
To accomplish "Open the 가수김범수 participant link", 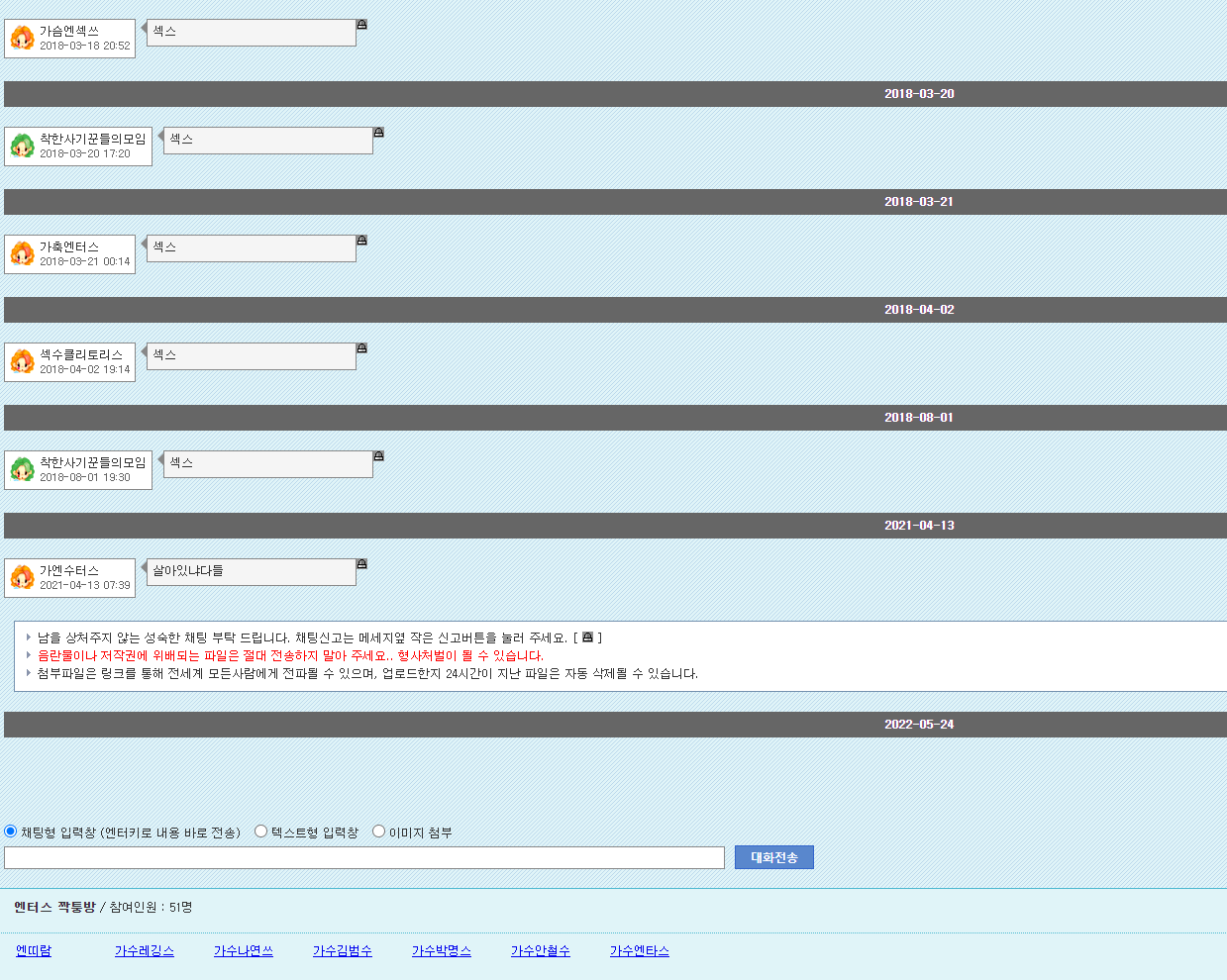I will (343, 950).
